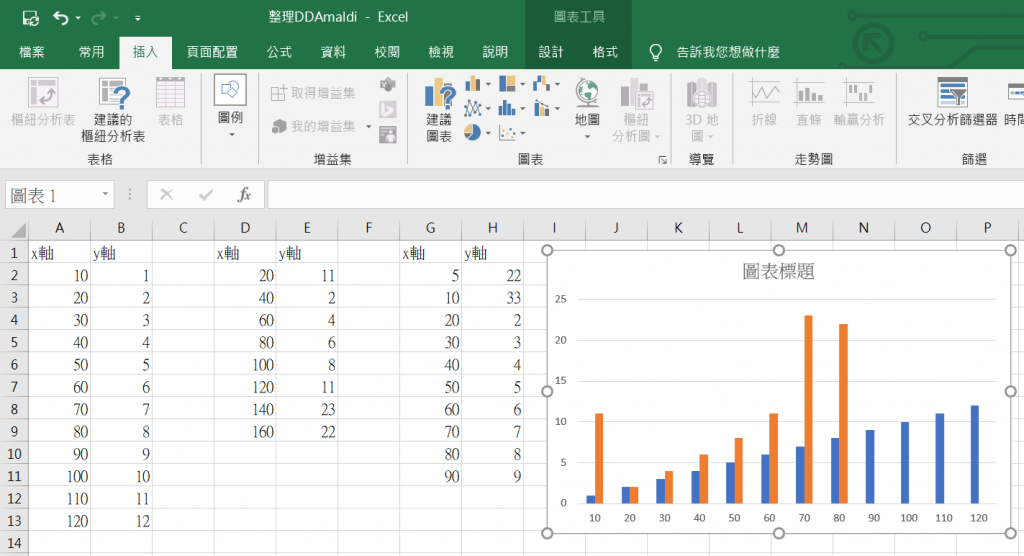Open the Customize Quick Access Toolbar dropdown
This screenshot has width=1024, height=556.
pos(137,18)
